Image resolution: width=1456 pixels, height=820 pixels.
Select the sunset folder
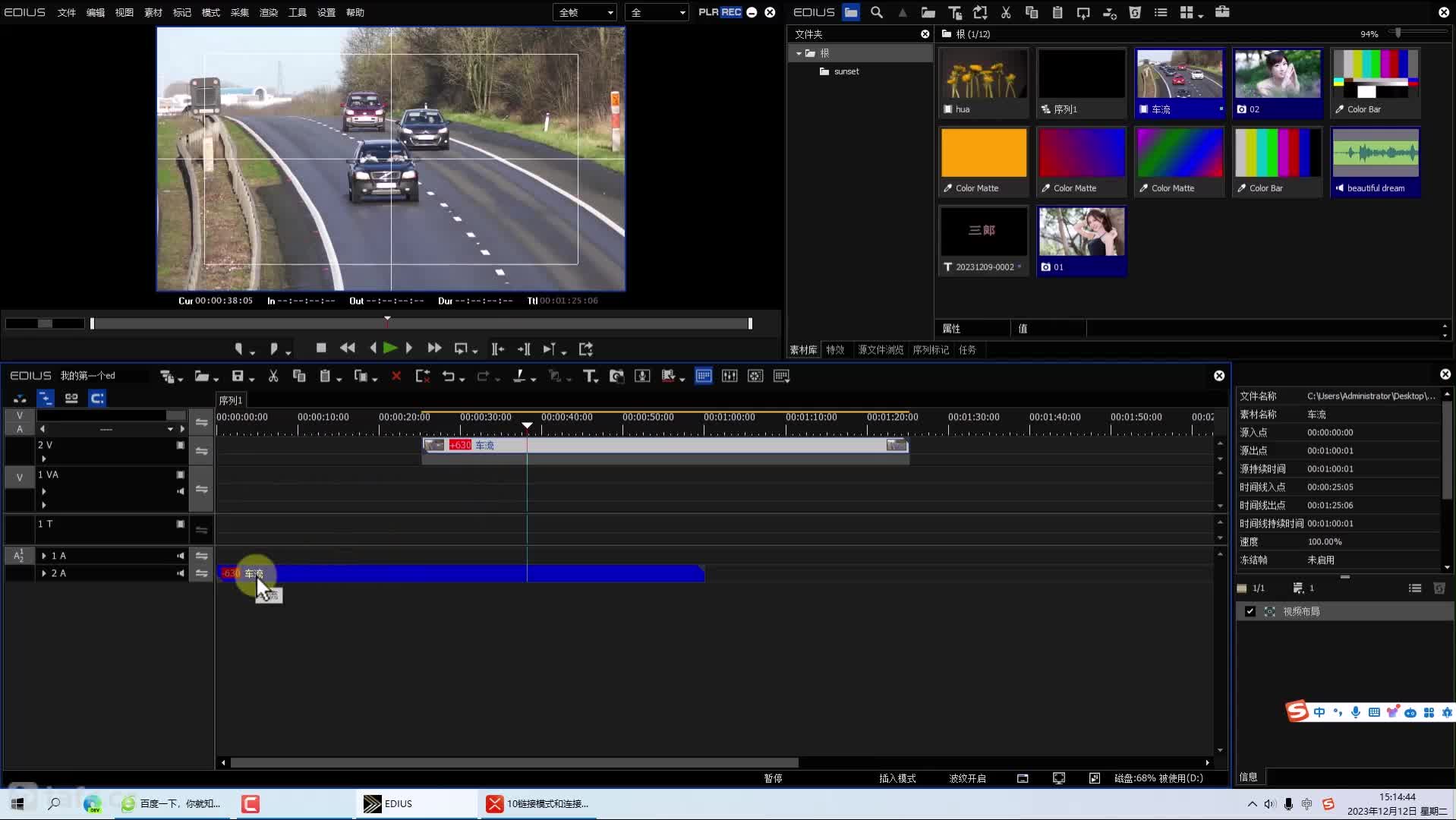pos(839,71)
